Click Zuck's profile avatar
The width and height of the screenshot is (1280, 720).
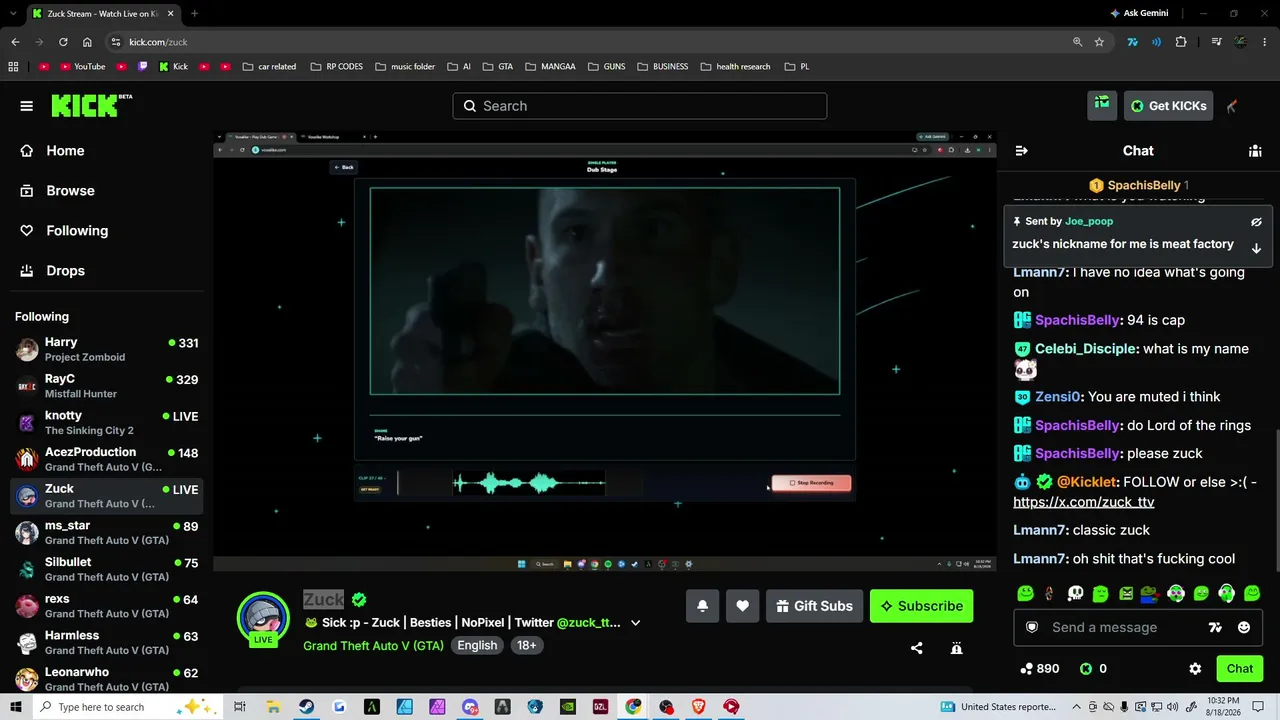[x=263, y=617]
